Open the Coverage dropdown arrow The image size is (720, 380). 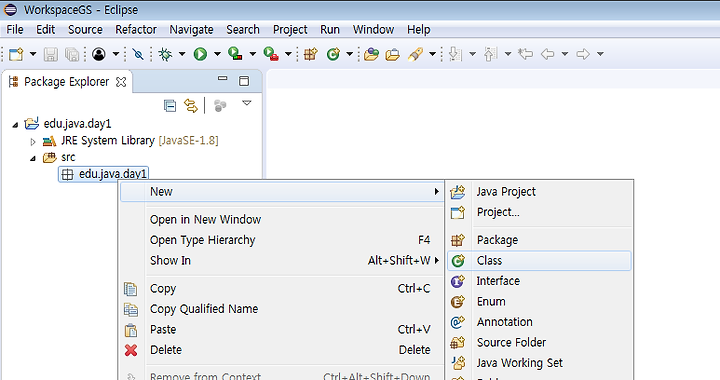click(253, 54)
